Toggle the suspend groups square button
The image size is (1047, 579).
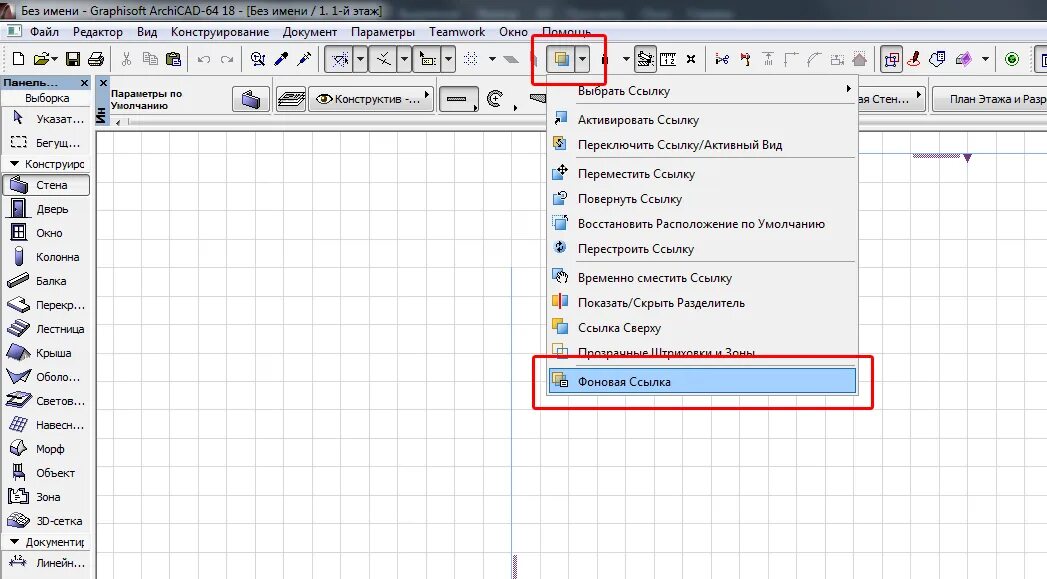click(891, 59)
